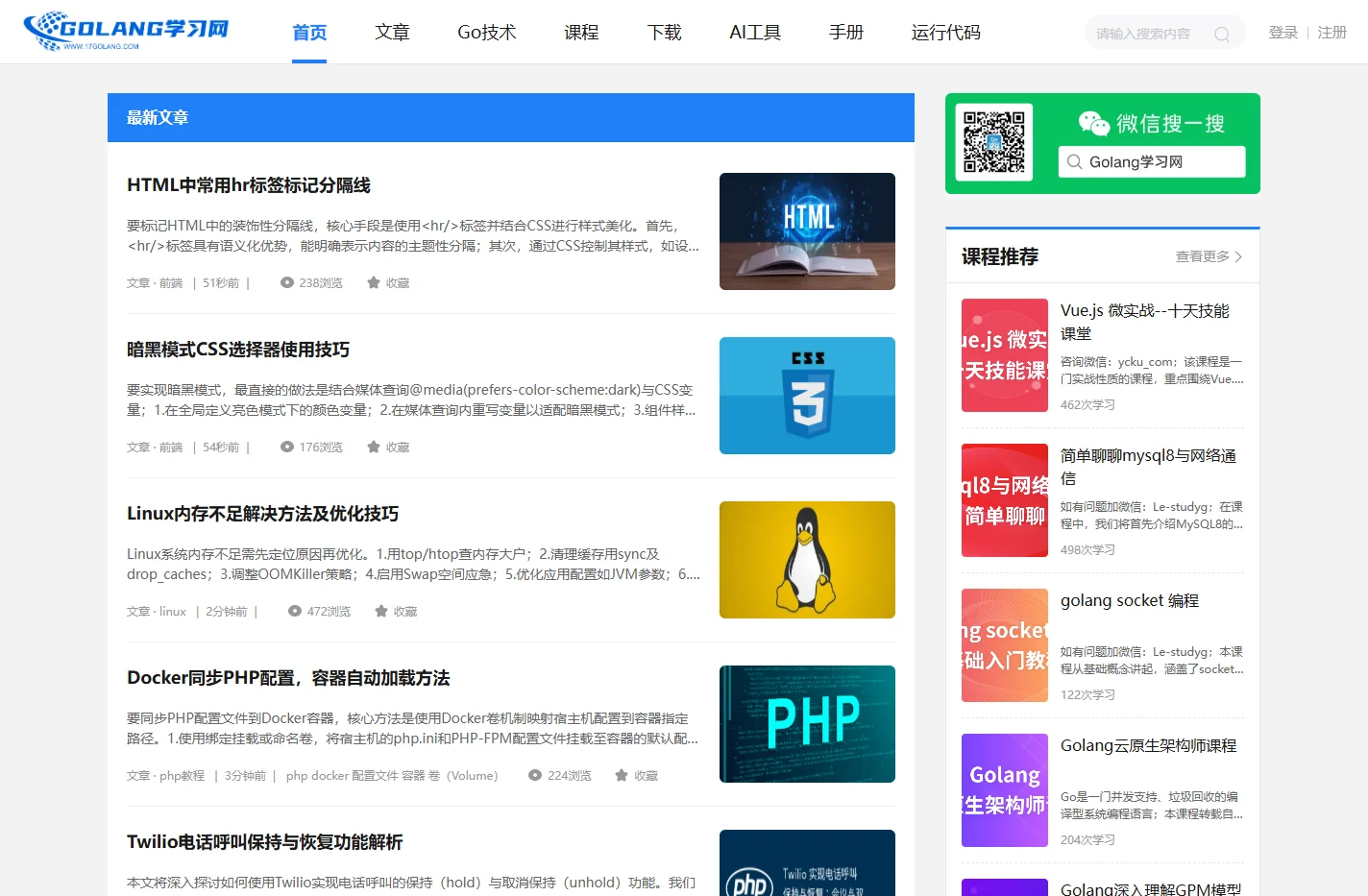Click the Golang云原生架构师 course cover image
Screen dimensions: 1368x896
pos(1005,790)
